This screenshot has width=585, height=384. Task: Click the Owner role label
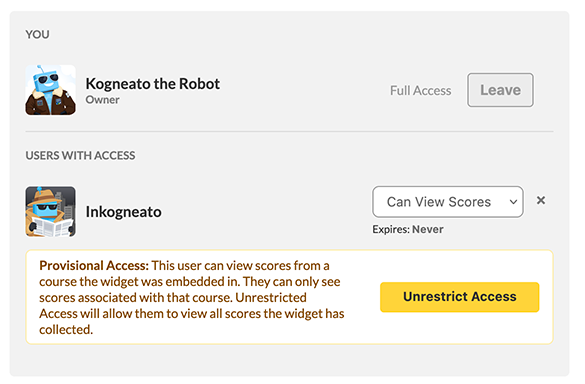click(102, 100)
